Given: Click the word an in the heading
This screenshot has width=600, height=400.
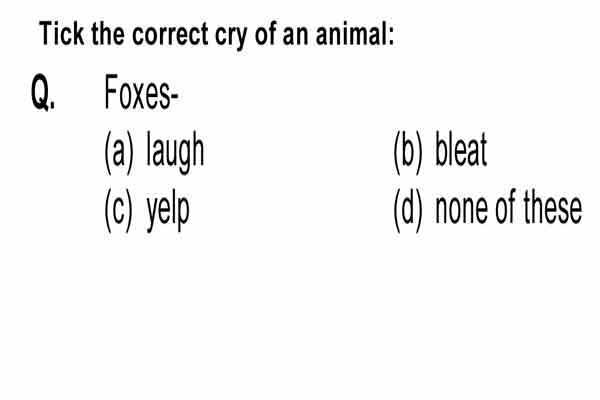Looking at the screenshot, I should click(x=295, y=36).
